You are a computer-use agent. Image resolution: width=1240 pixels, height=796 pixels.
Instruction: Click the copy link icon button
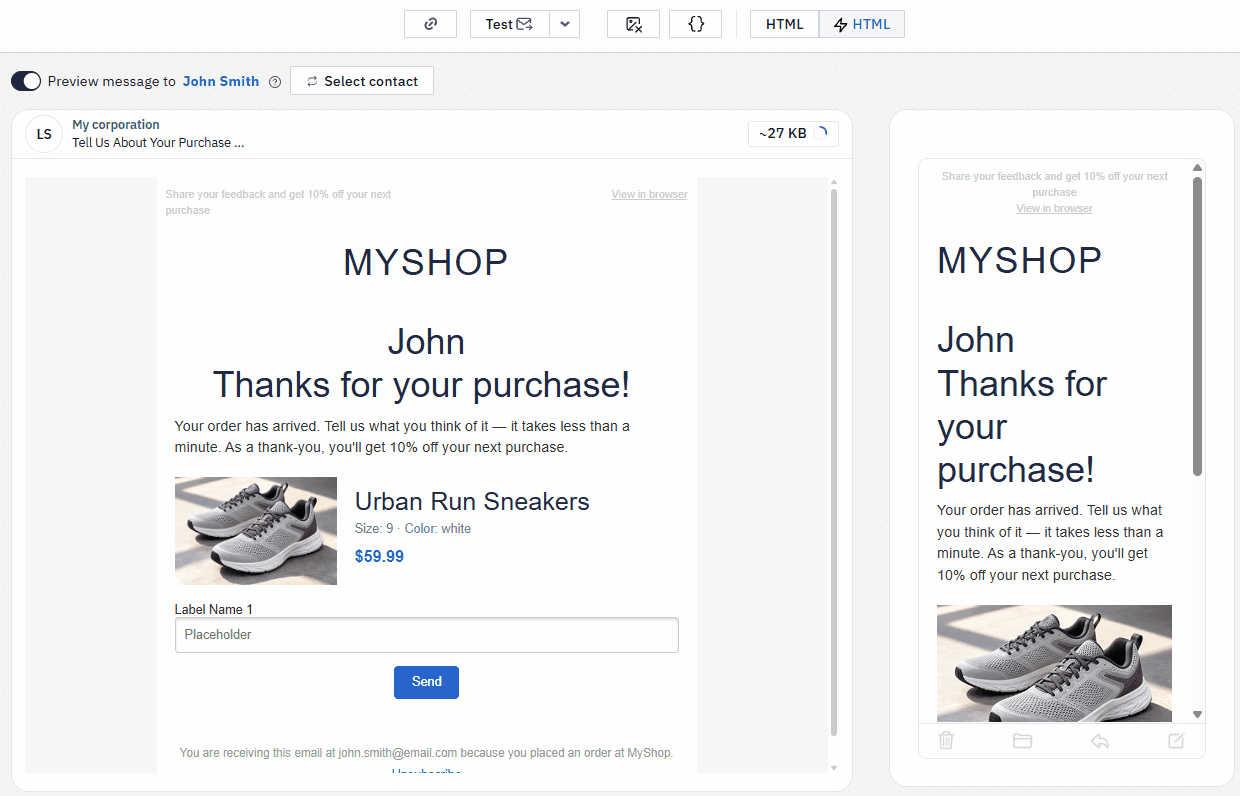(x=430, y=24)
